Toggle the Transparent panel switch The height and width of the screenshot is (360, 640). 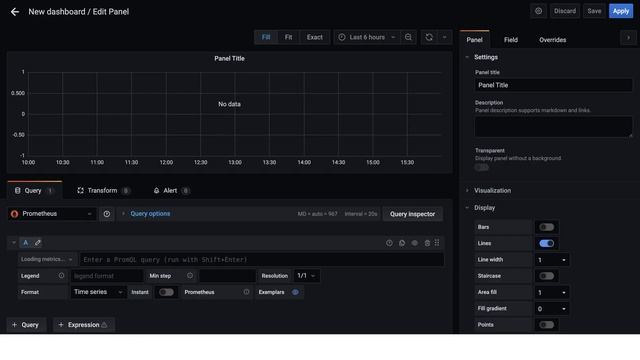[x=482, y=167]
